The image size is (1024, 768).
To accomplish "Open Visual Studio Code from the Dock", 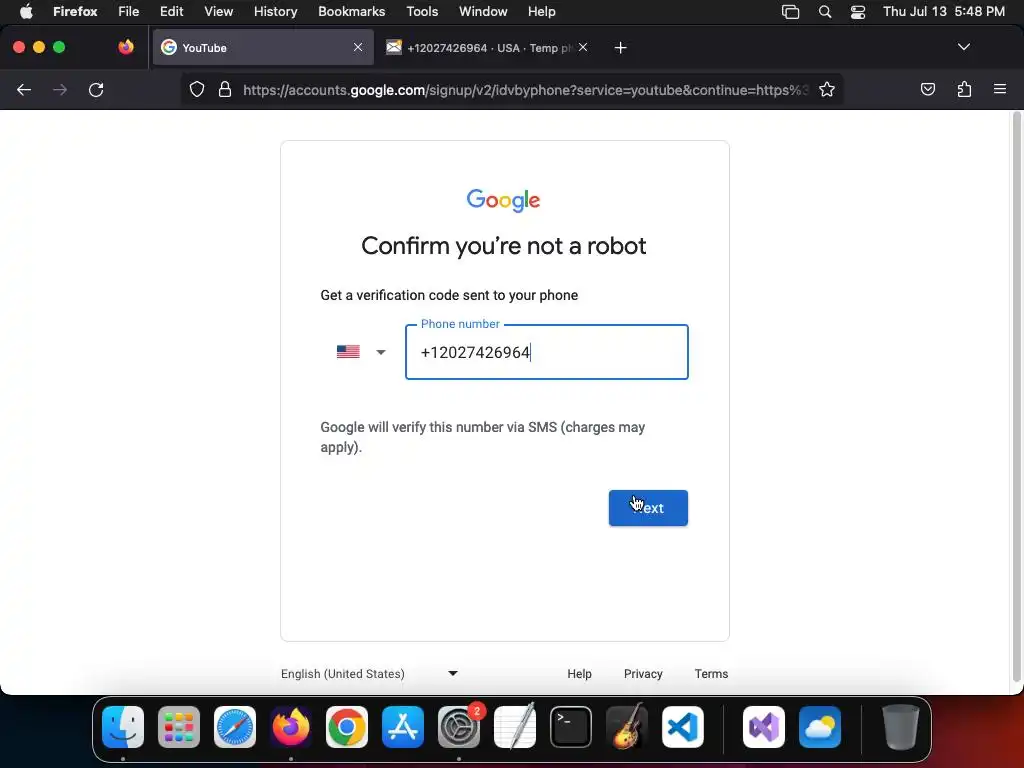I will tap(683, 727).
